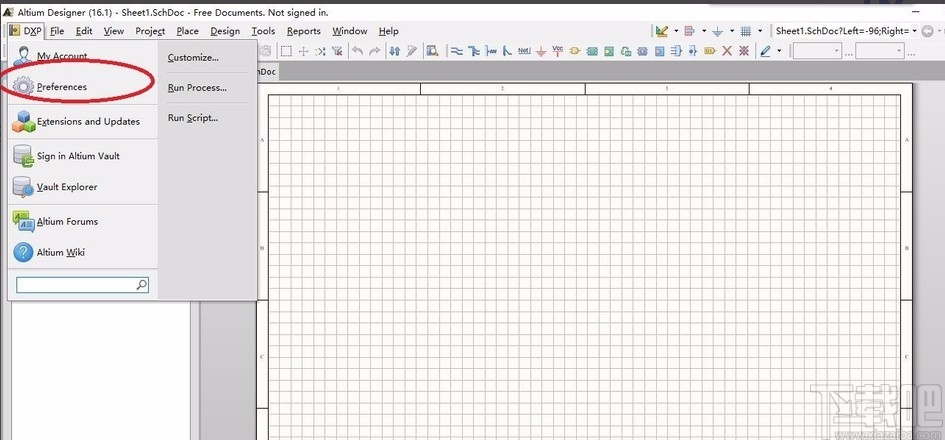
Task: Click Select Inside Area dashed-rectangle icon
Action: pyautogui.click(x=286, y=51)
